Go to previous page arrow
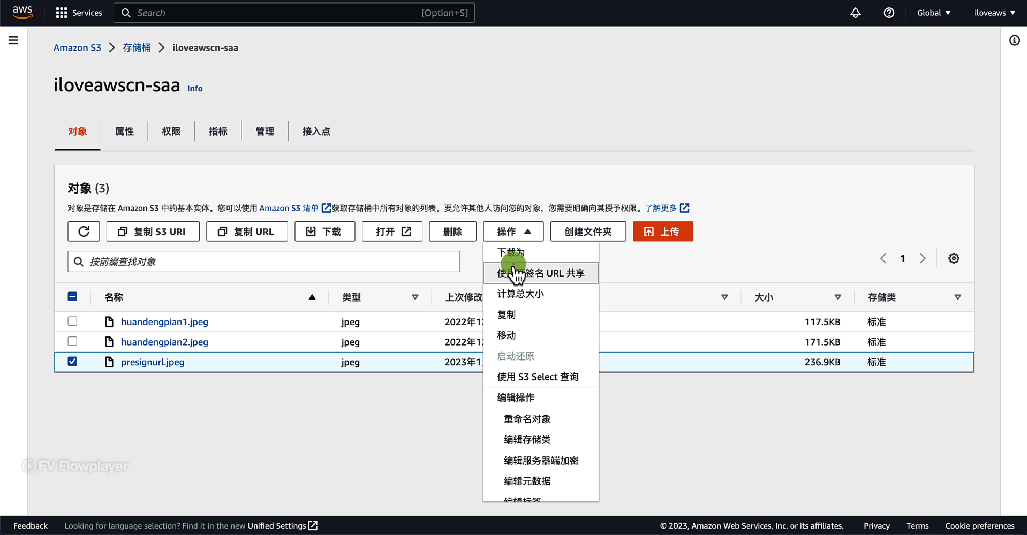 pos(883,259)
